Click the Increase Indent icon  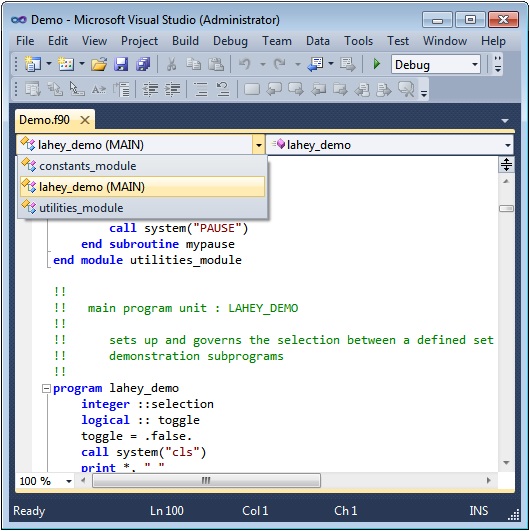click(173, 90)
